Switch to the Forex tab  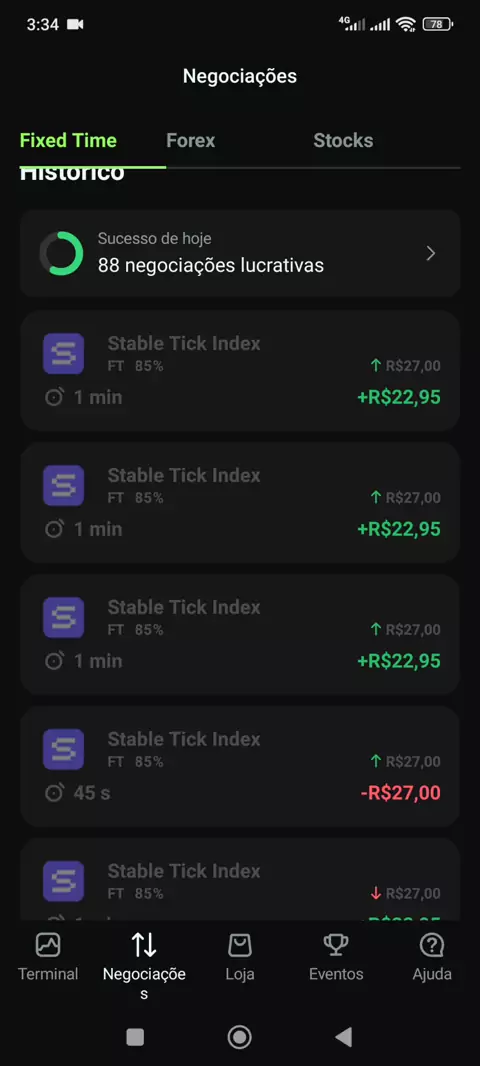[x=190, y=141]
